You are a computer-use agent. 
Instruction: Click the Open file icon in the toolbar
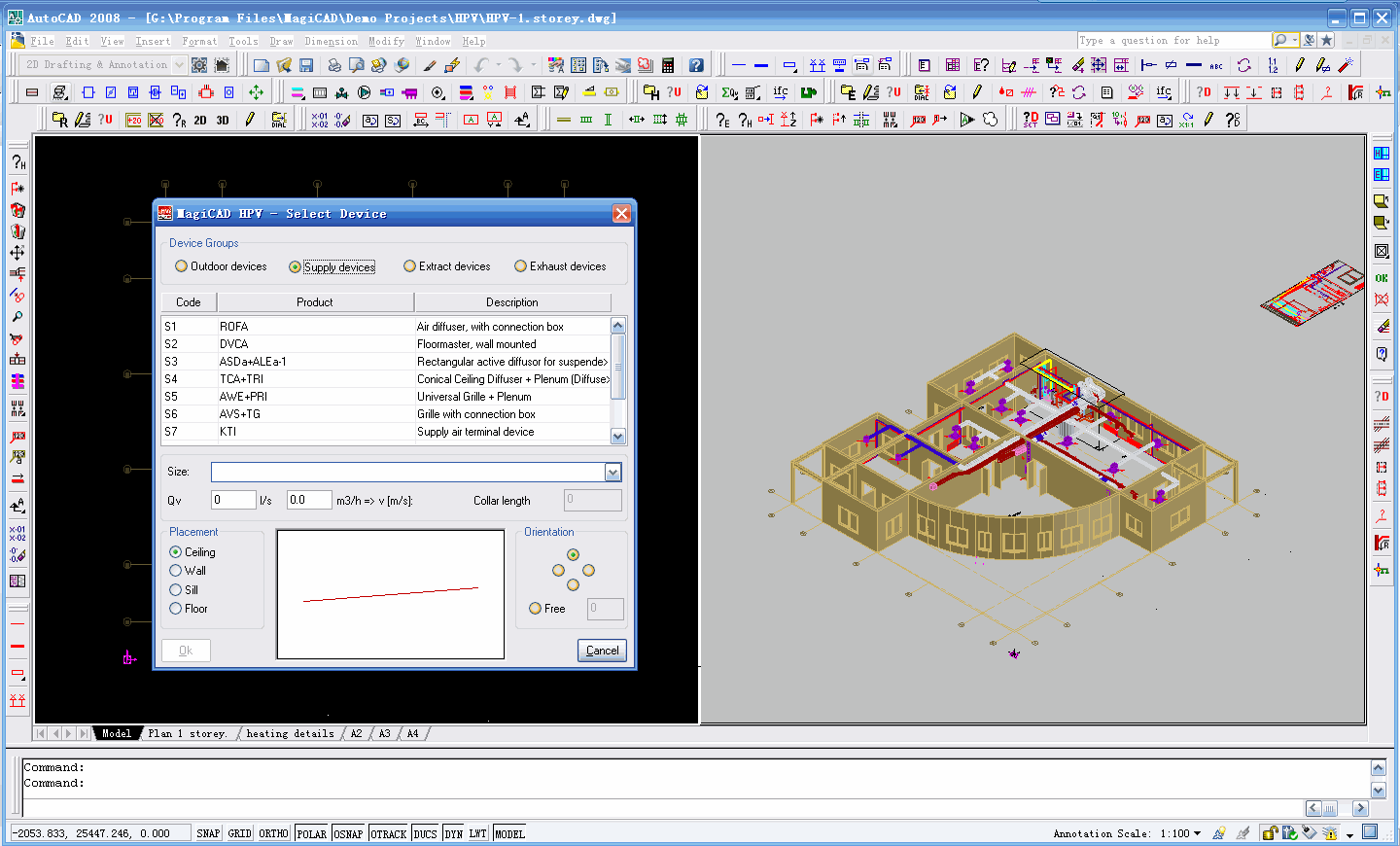coord(284,65)
